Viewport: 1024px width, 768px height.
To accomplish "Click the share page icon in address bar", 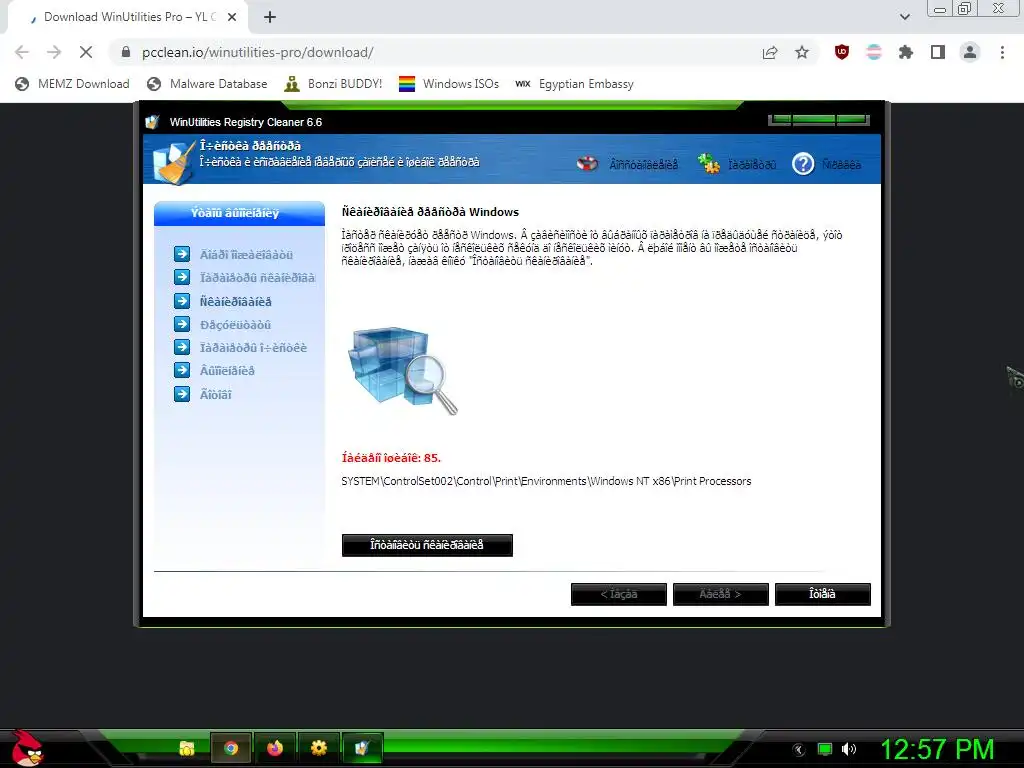I will pos(770,52).
